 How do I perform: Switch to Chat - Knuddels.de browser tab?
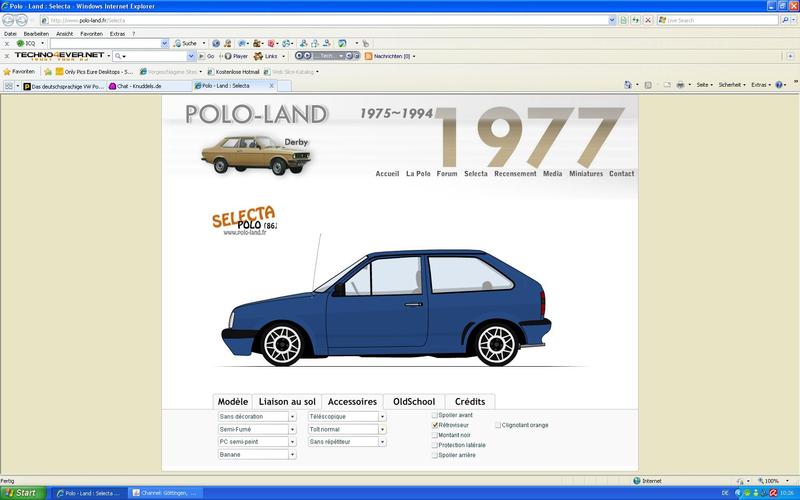point(149,86)
